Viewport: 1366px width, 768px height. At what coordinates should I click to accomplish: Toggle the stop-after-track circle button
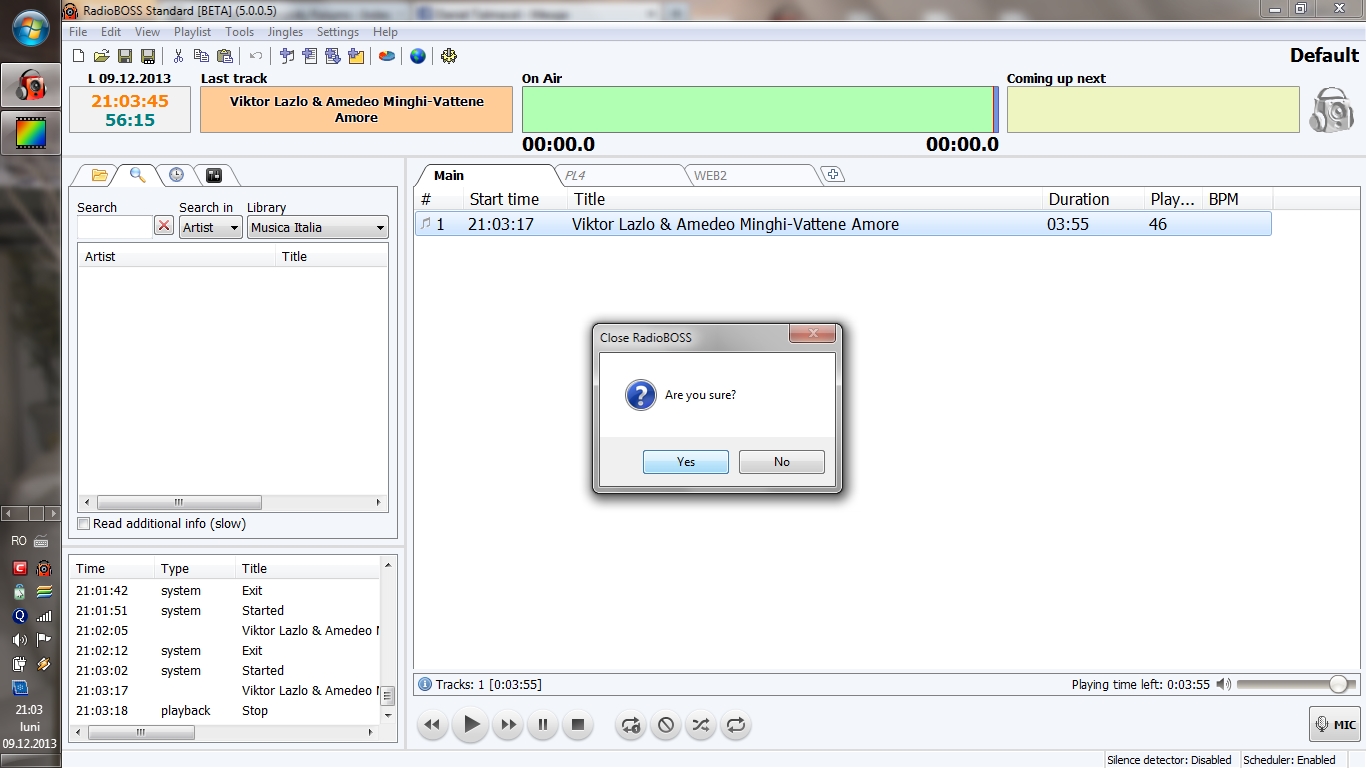click(x=666, y=725)
